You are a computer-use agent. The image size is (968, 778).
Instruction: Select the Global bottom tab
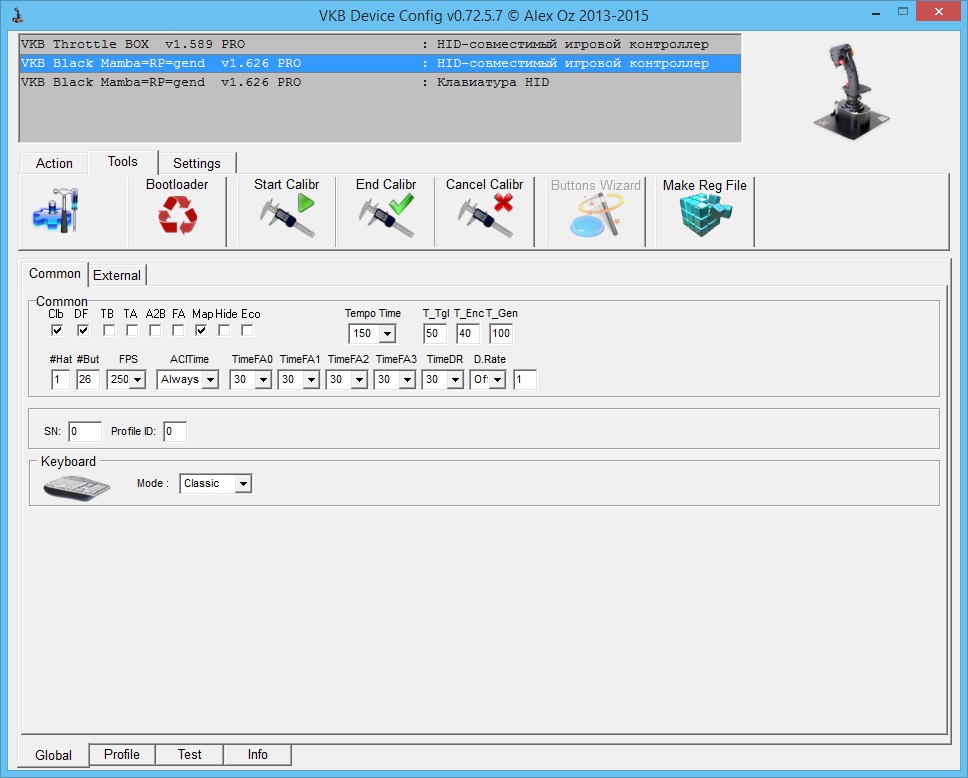pos(54,755)
